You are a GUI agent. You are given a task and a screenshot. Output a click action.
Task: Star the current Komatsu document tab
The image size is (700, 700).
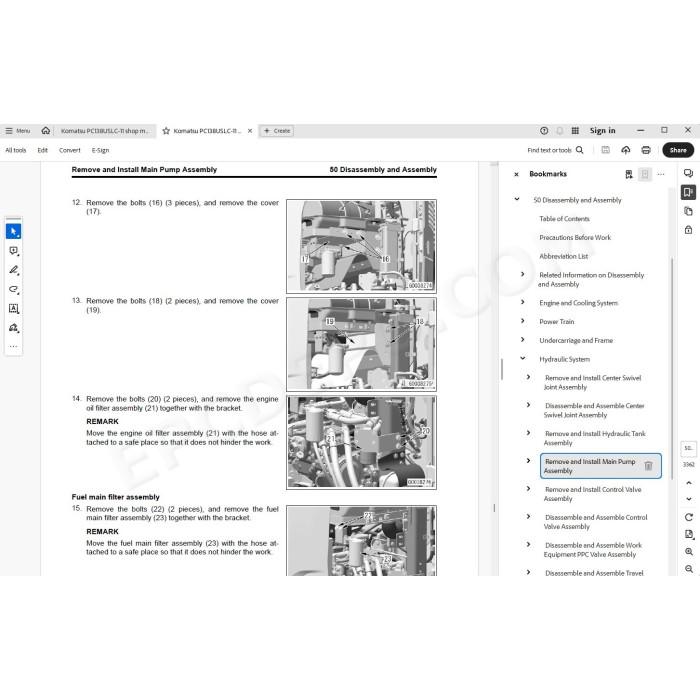pyautogui.click(x=166, y=131)
